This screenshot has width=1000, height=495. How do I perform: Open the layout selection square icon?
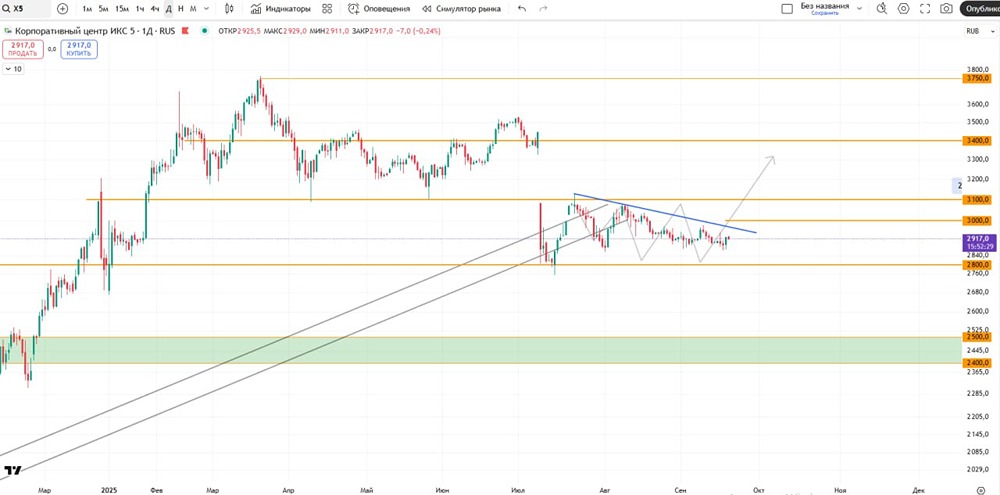pyautogui.click(x=788, y=9)
